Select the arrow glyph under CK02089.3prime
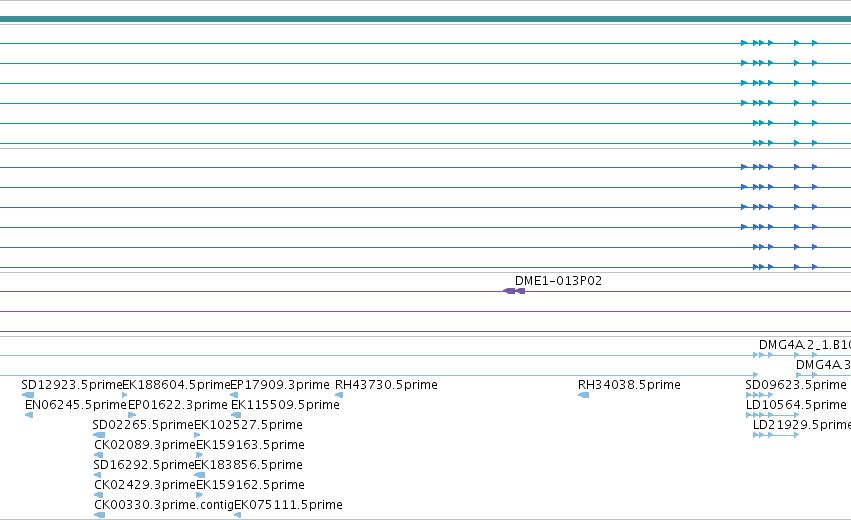Screen dimensions: 851x520 (98, 455)
